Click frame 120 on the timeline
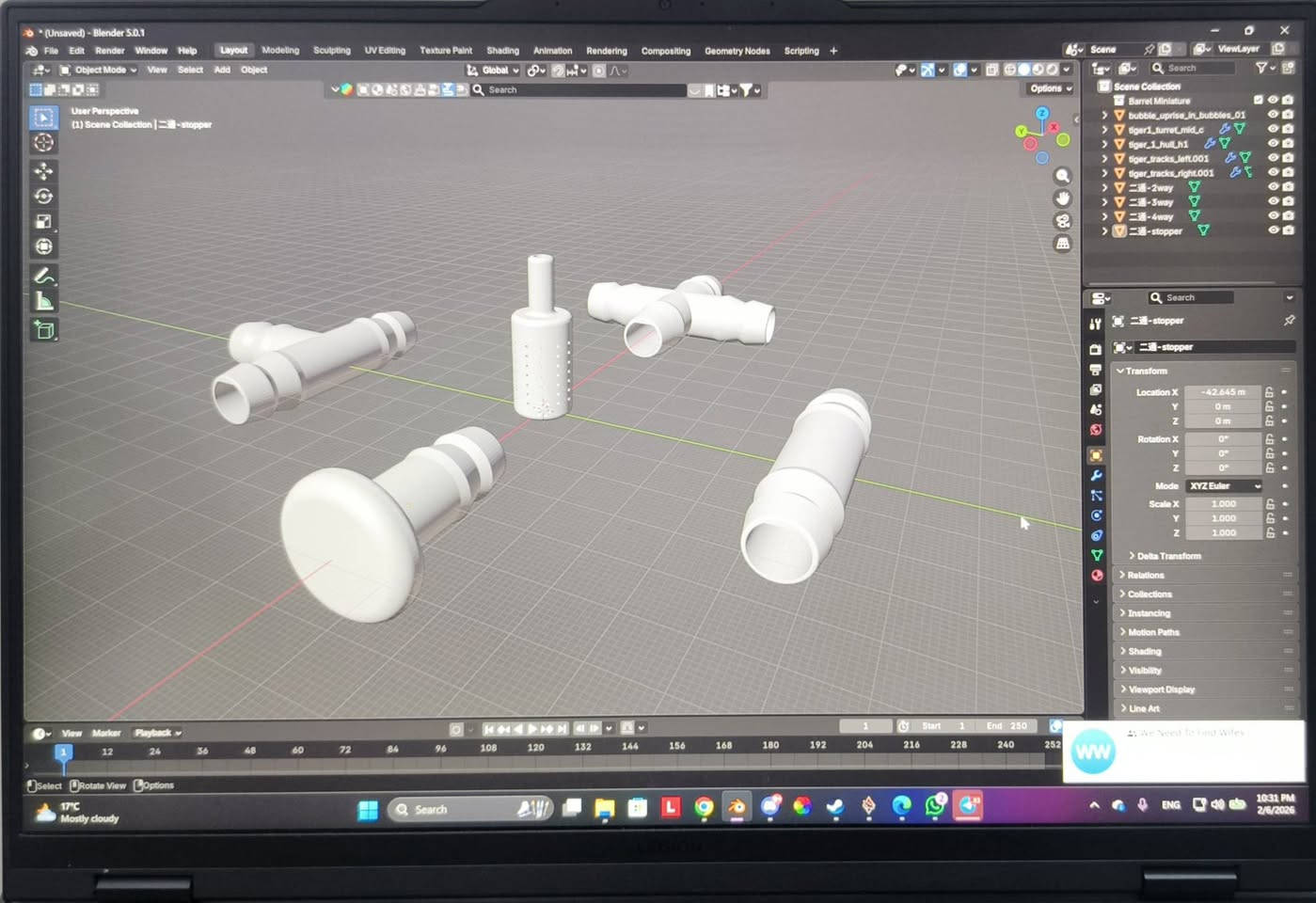Image resolution: width=1316 pixels, height=903 pixels. coord(535,749)
